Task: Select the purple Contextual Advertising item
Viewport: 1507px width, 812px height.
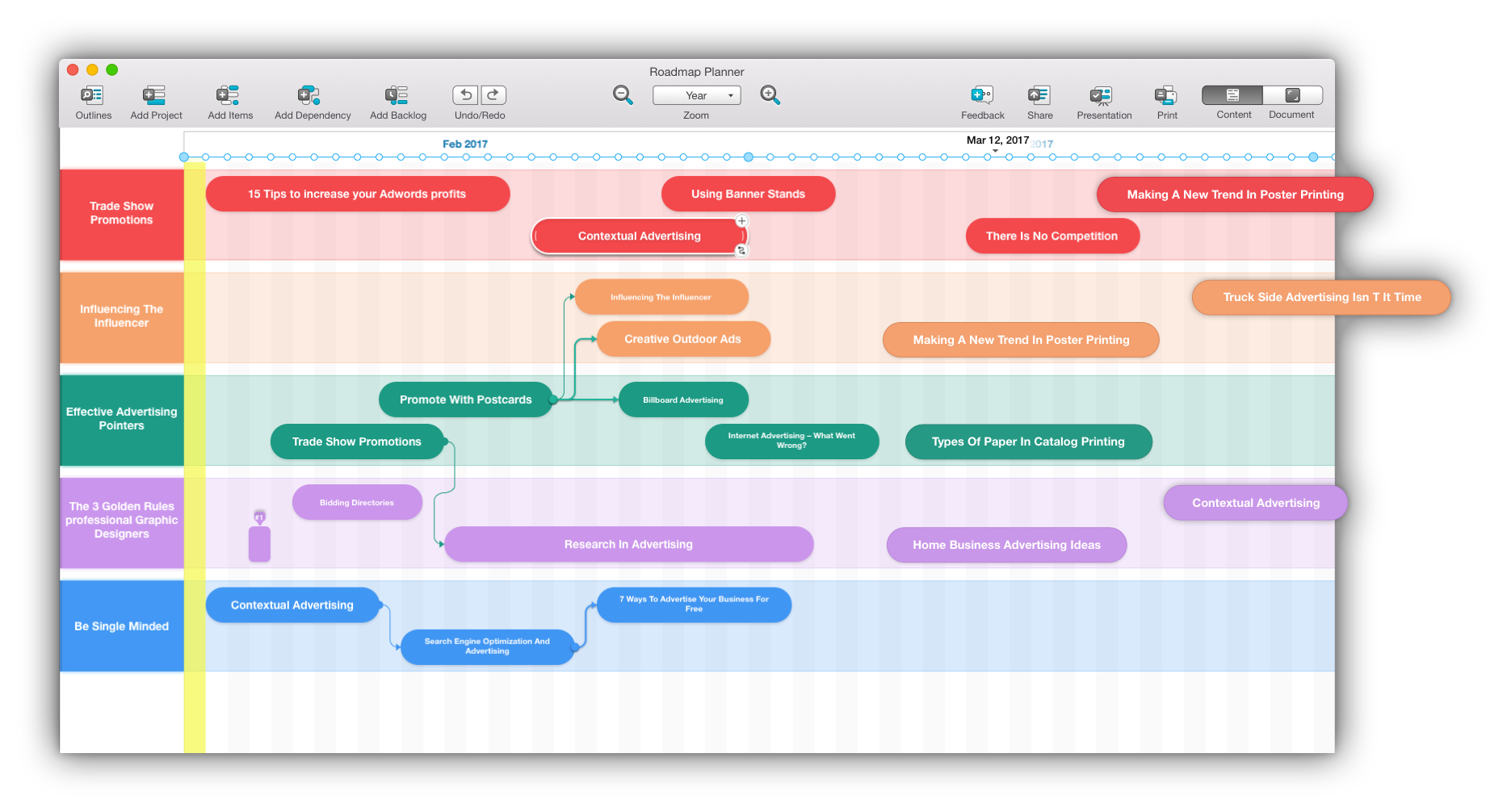Action: (x=1256, y=503)
